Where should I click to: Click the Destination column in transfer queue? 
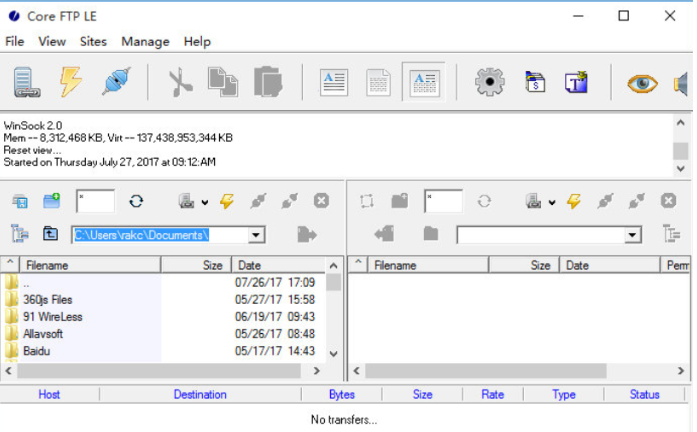point(200,394)
